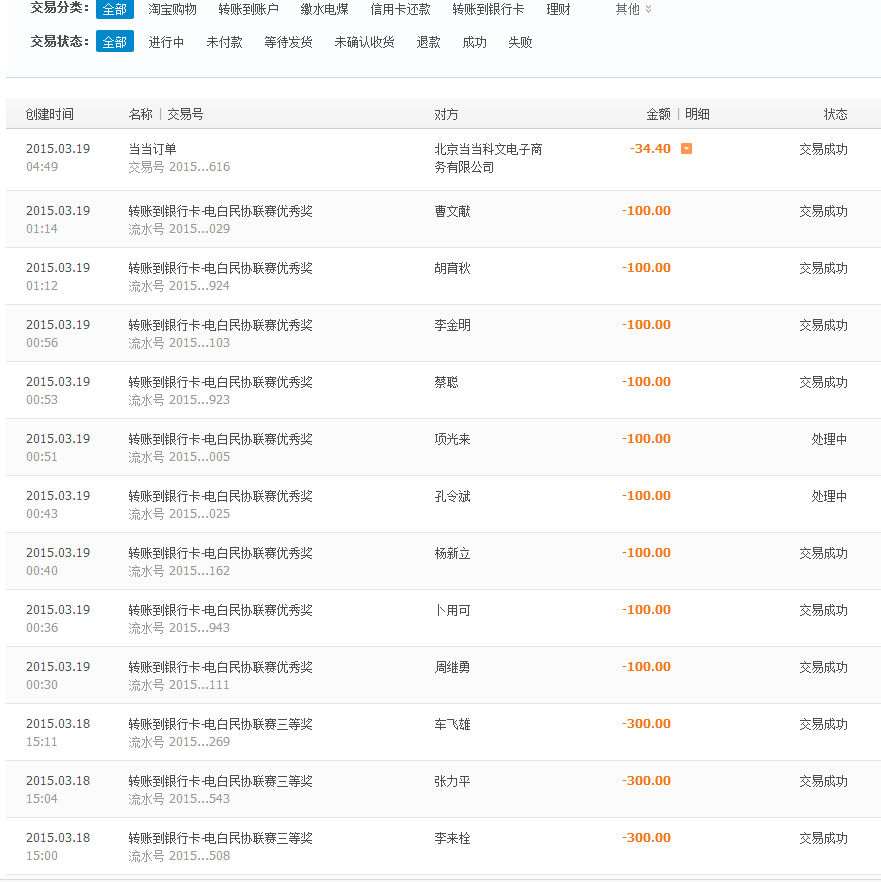This screenshot has width=881, height=882.
Task: Switch column header to 交易号
Action: (185, 114)
